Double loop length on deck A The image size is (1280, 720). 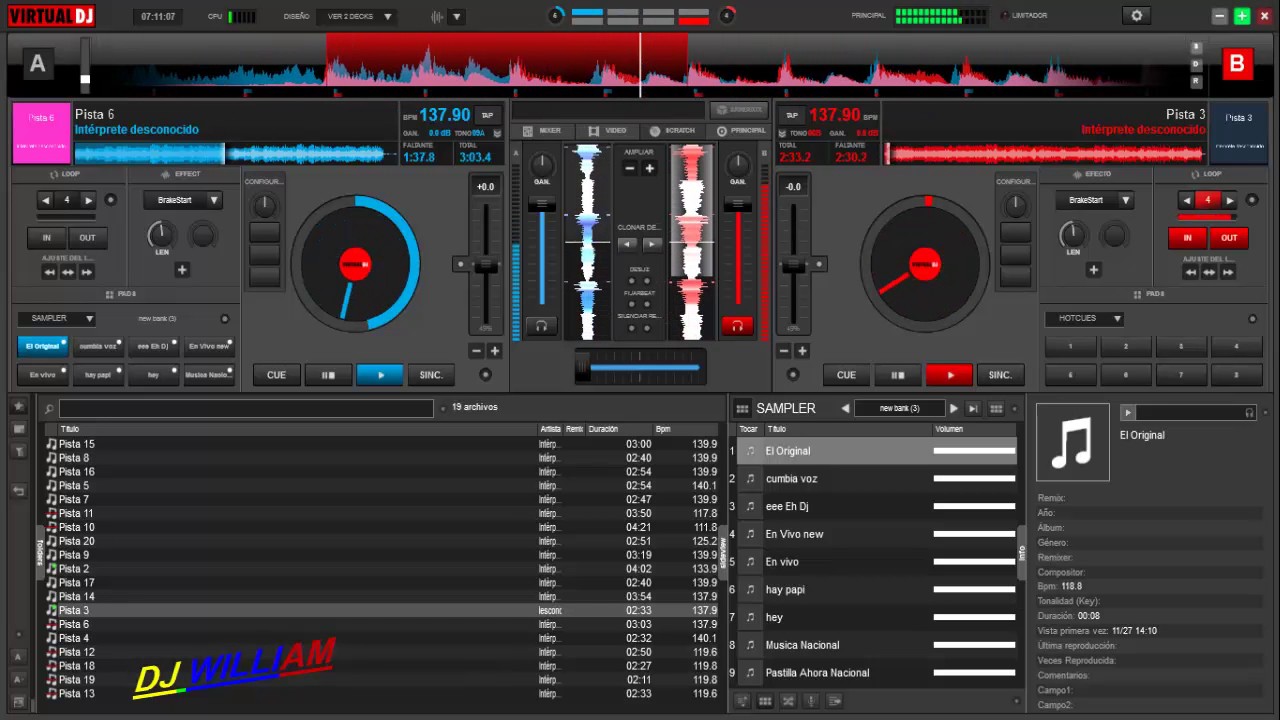[88, 200]
